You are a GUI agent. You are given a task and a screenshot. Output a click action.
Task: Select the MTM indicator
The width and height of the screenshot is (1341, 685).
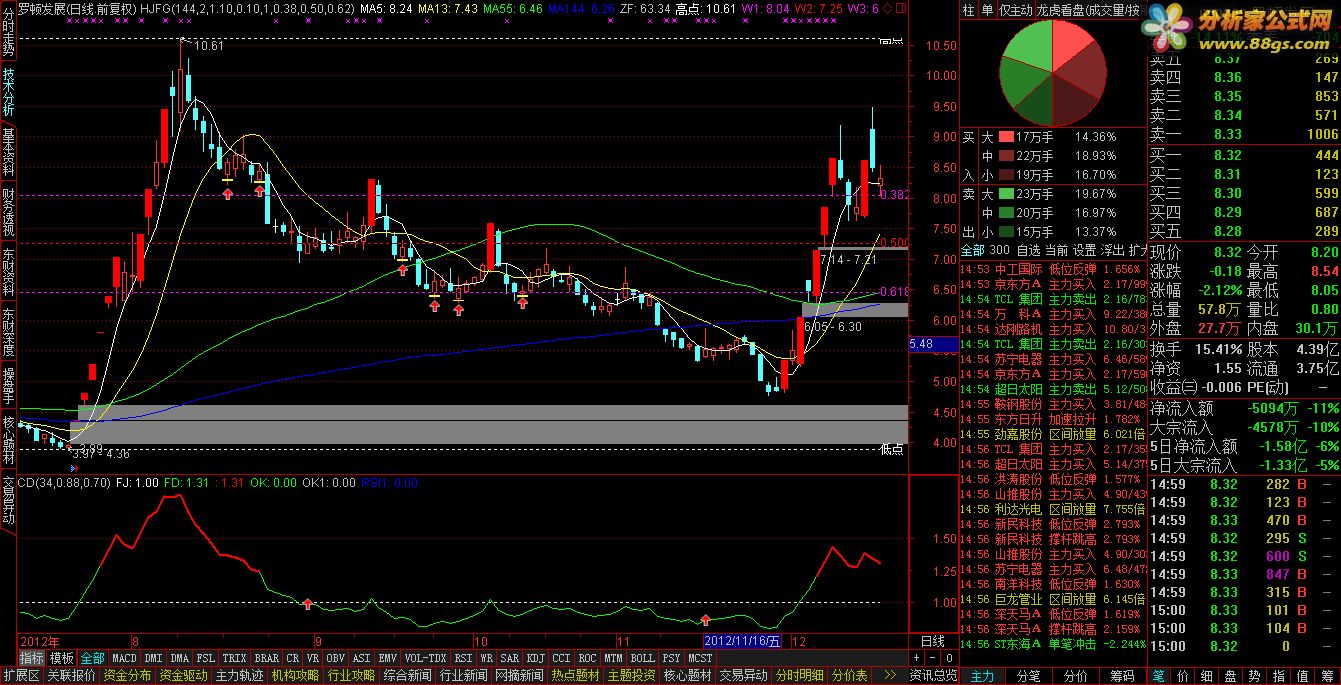click(614, 659)
